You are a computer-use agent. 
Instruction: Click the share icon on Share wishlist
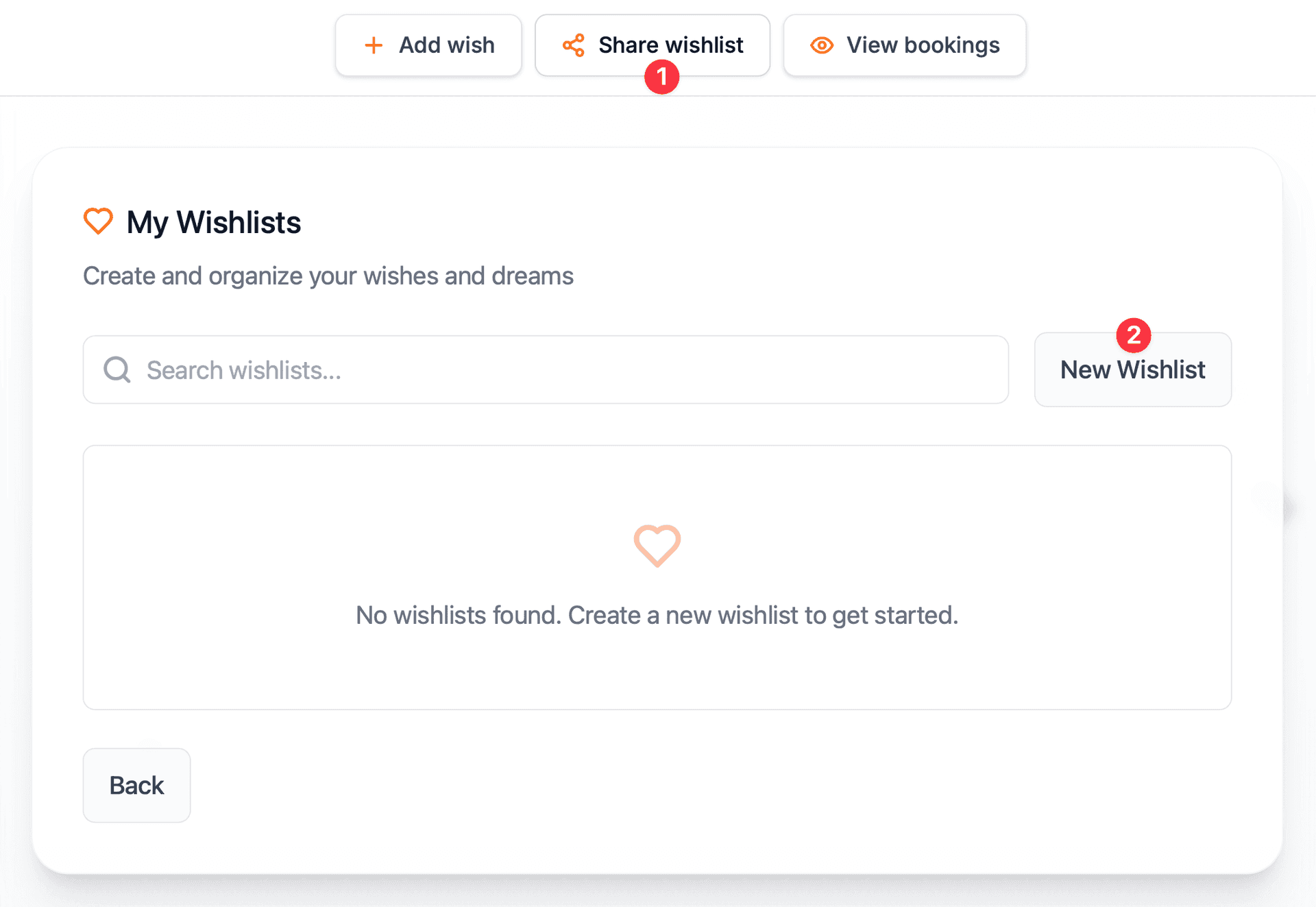coord(574,45)
